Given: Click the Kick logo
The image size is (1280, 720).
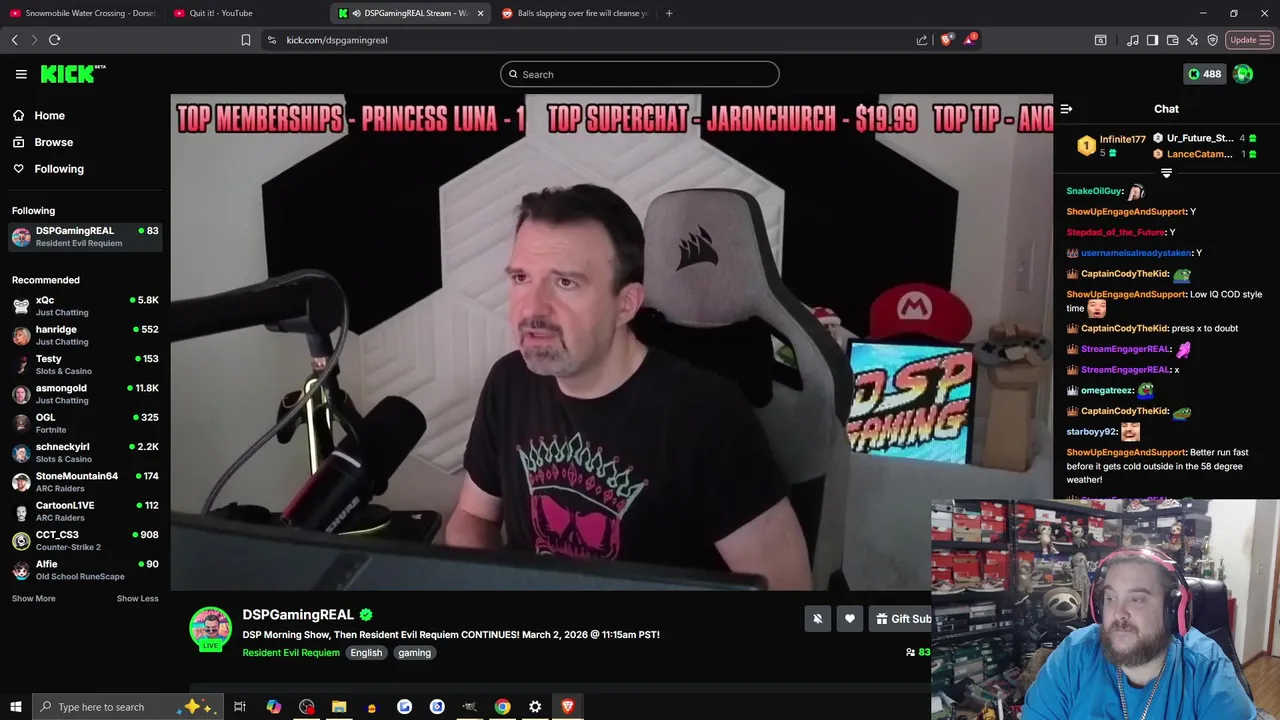Looking at the screenshot, I should point(72,74).
